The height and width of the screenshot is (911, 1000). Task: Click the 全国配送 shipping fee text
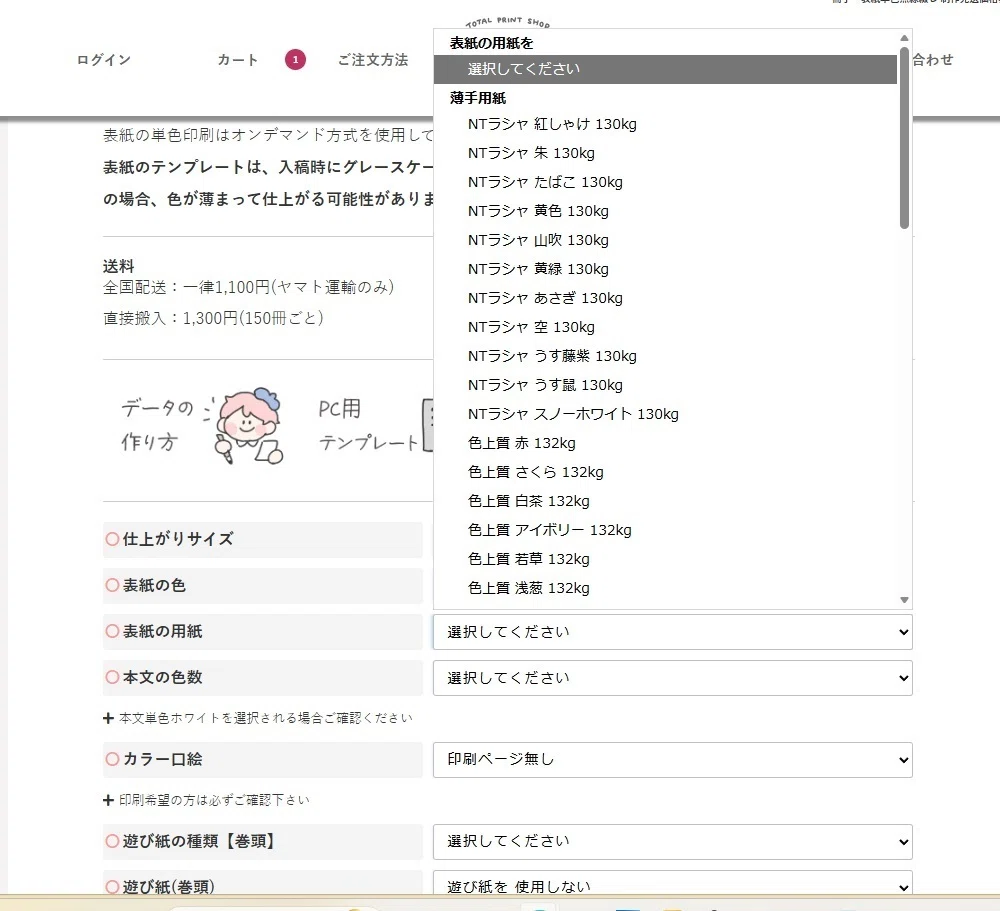248,288
